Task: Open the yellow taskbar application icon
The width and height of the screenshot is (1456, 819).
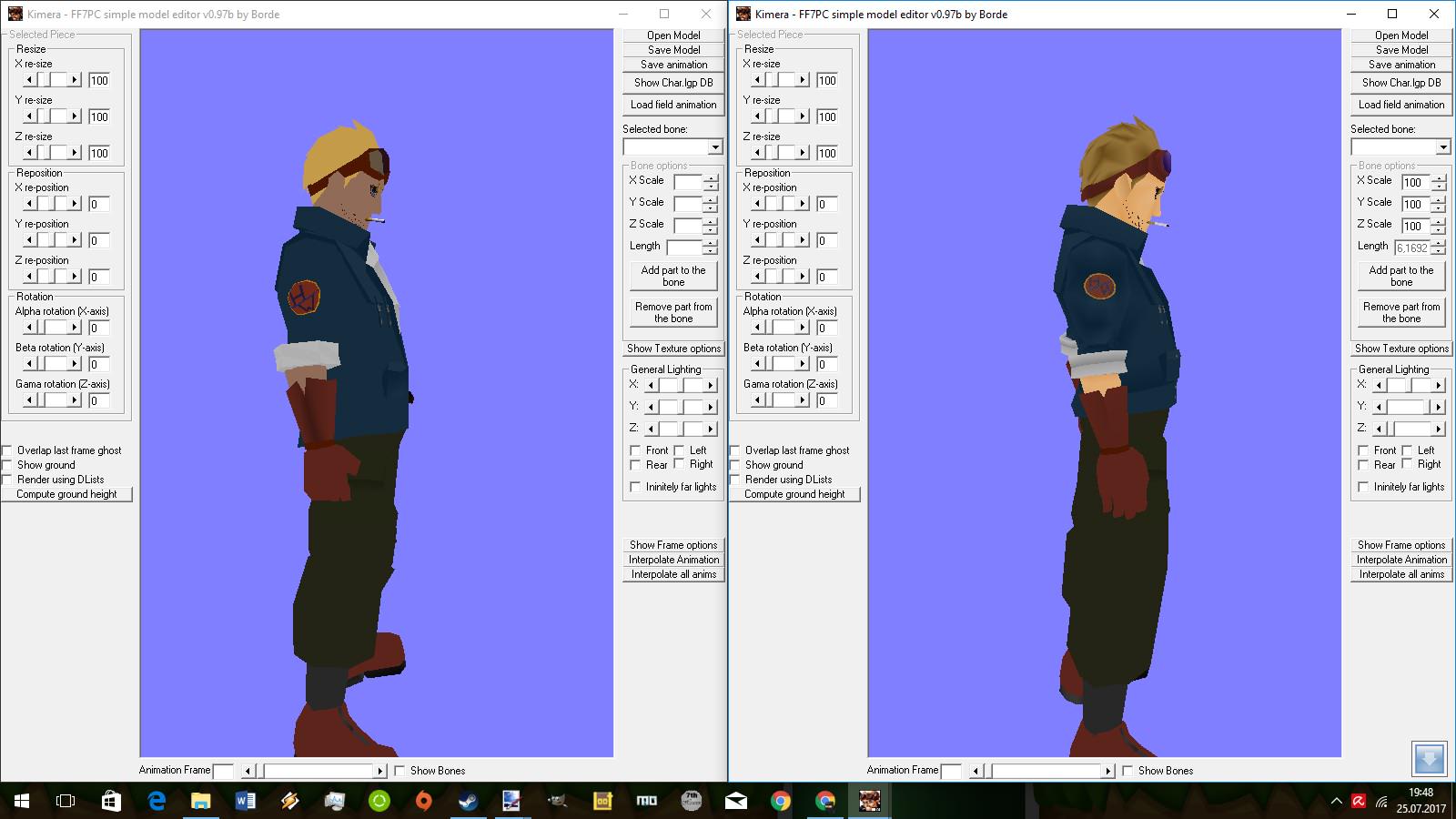Action: (x=602, y=801)
